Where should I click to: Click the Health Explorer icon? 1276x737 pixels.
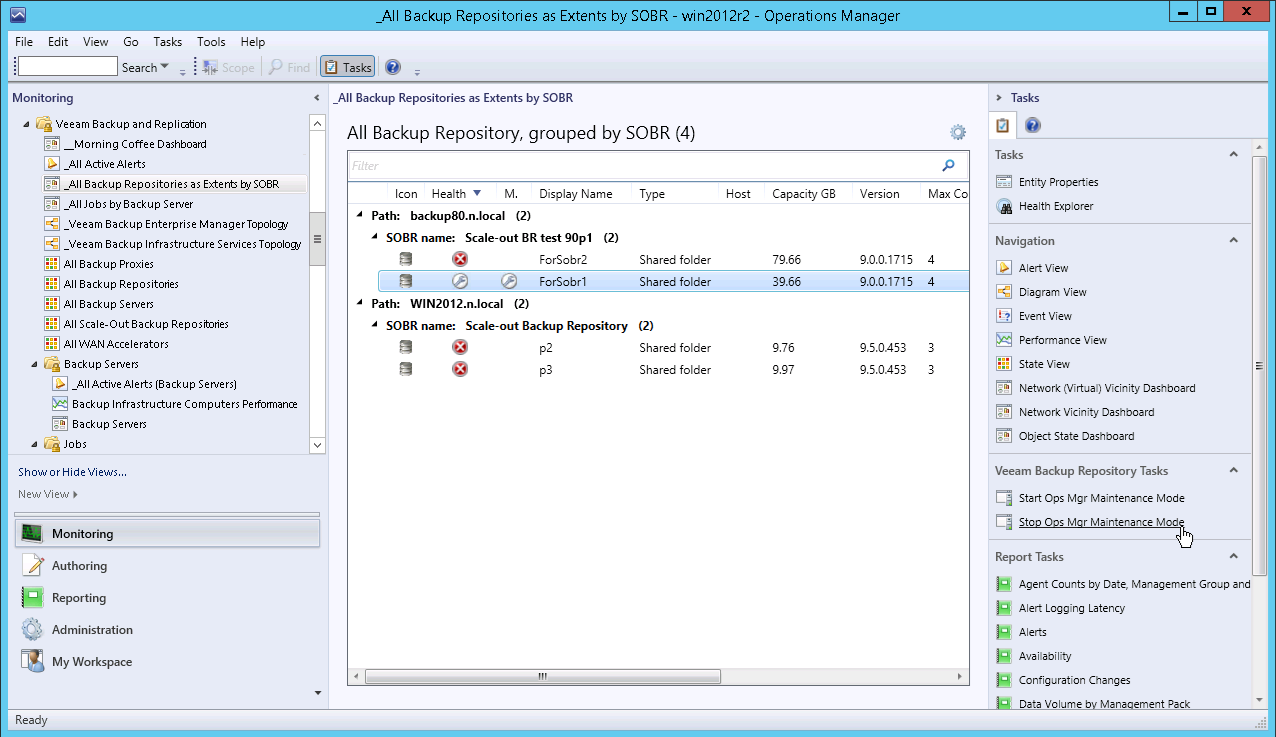(x=1004, y=206)
